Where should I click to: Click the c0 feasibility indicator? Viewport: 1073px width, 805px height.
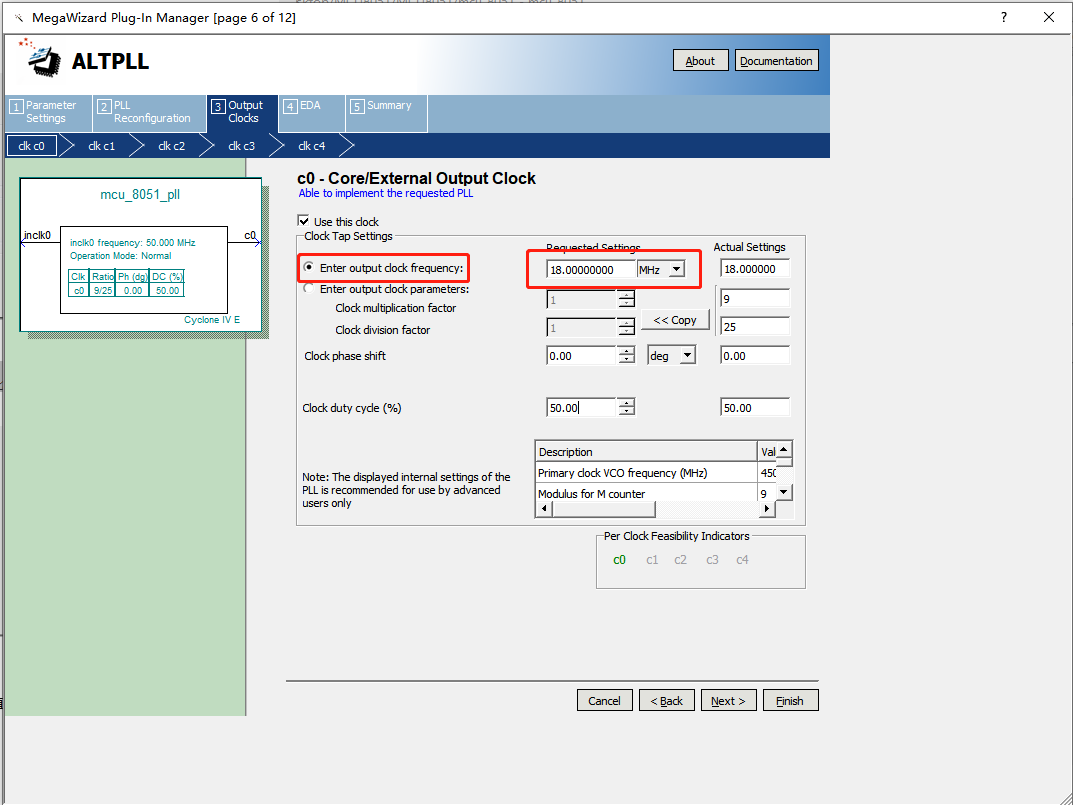click(619, 560)
